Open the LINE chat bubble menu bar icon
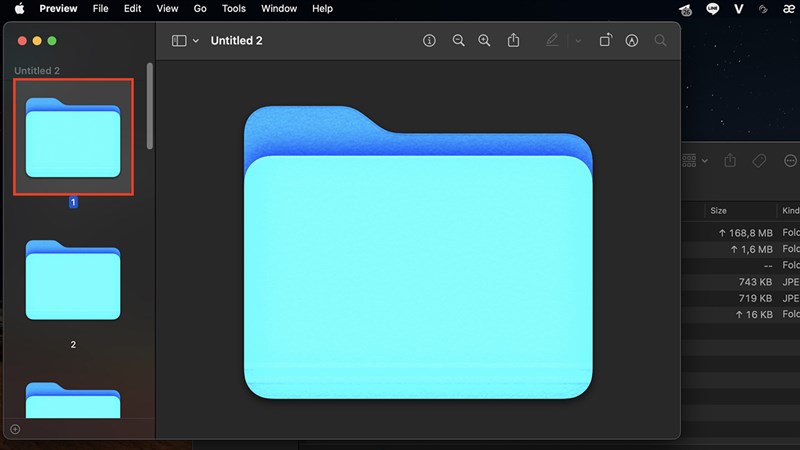The width and height of the screenshot is (800, 450). pos(712,9)
